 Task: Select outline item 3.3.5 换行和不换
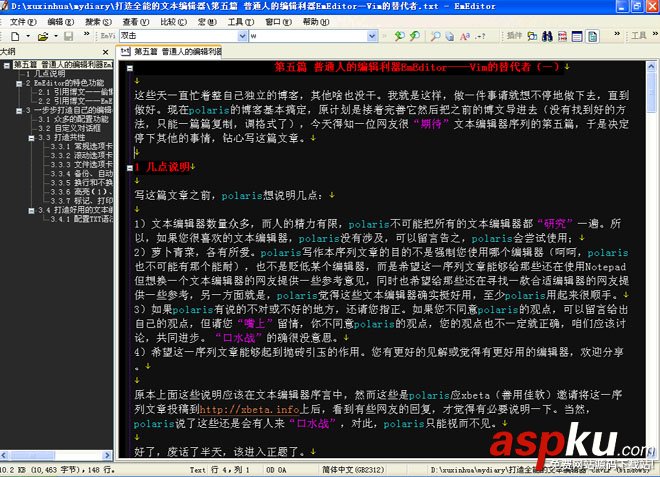pyautogui.click(x=81, y=183)
